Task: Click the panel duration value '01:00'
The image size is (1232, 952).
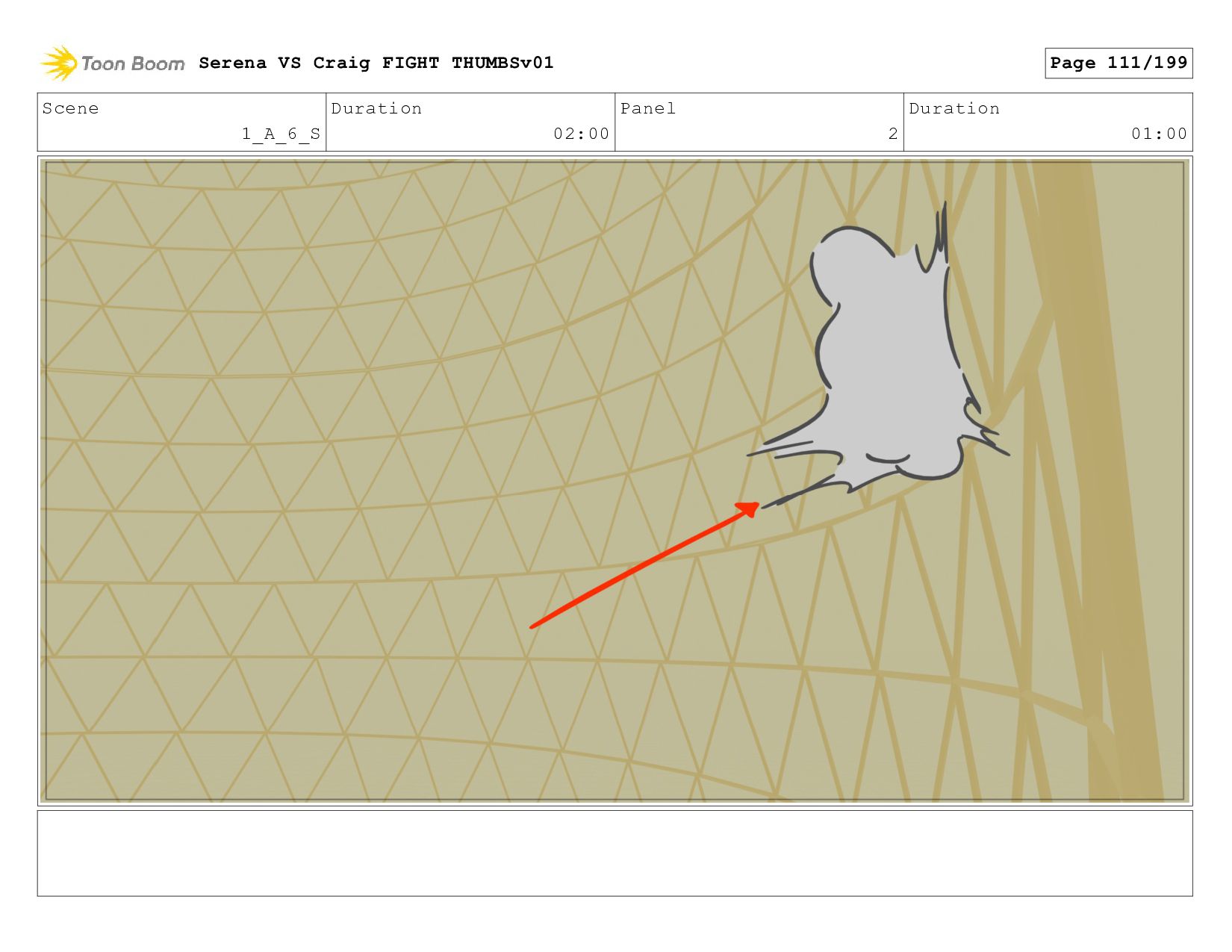Action: (x=1159, y=134)
